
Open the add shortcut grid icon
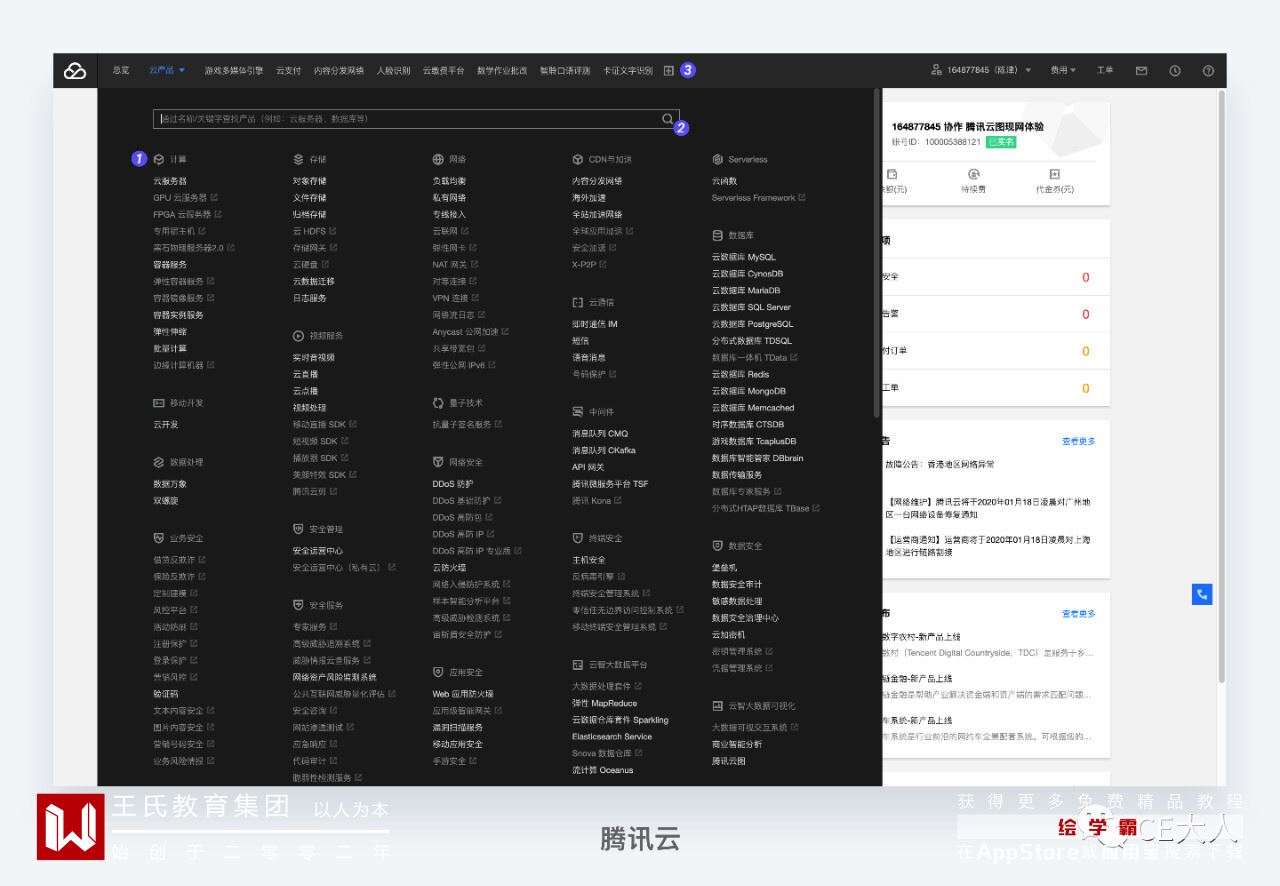point(669,70)
